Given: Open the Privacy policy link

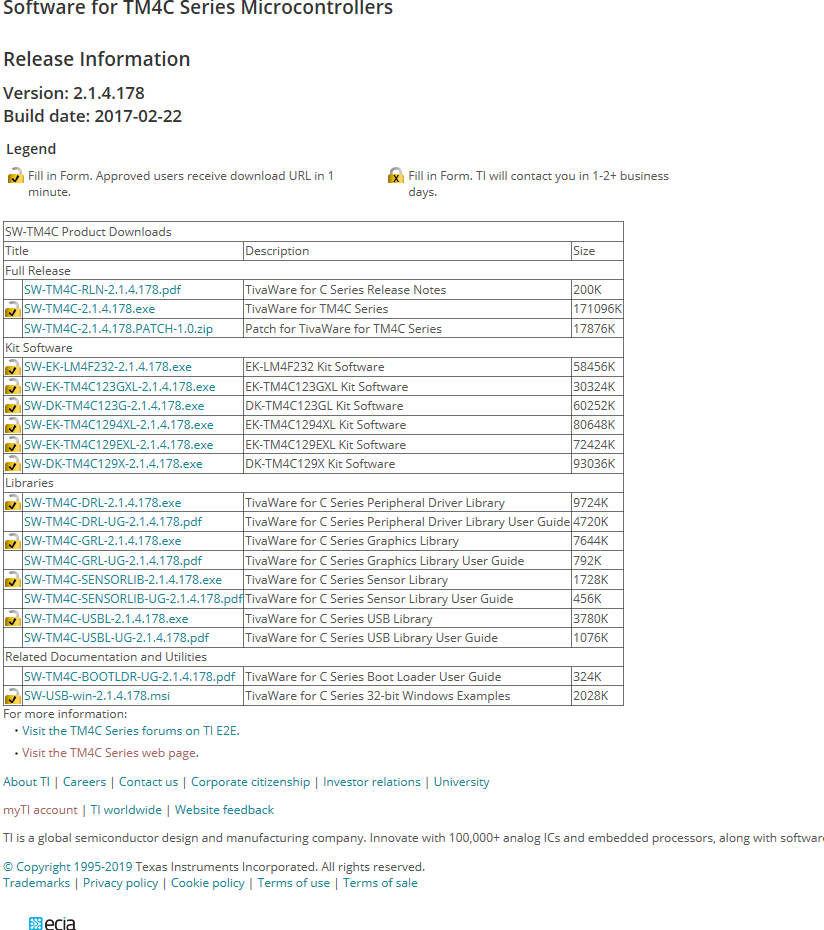Looking at the screenshot, I should (120, 883).
